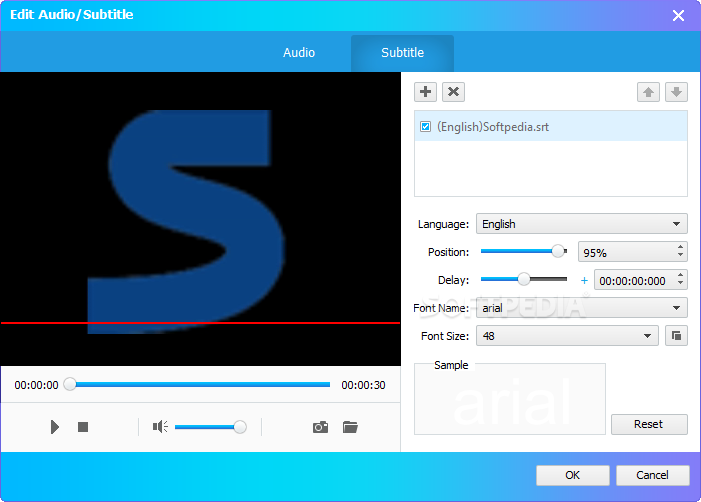The width and height of the screenshot is (701, 502).
Task: Click the Reset button
Action: tap(649, 424)
